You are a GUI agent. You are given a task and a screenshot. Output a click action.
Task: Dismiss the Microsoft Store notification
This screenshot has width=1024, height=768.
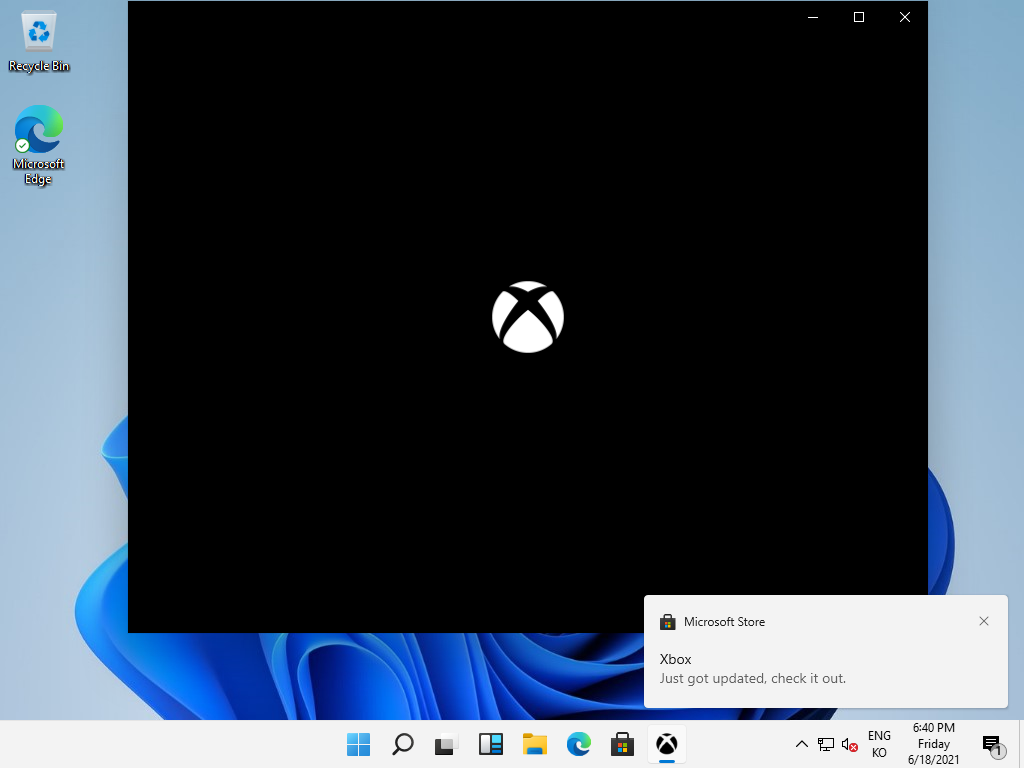(984, 621)
